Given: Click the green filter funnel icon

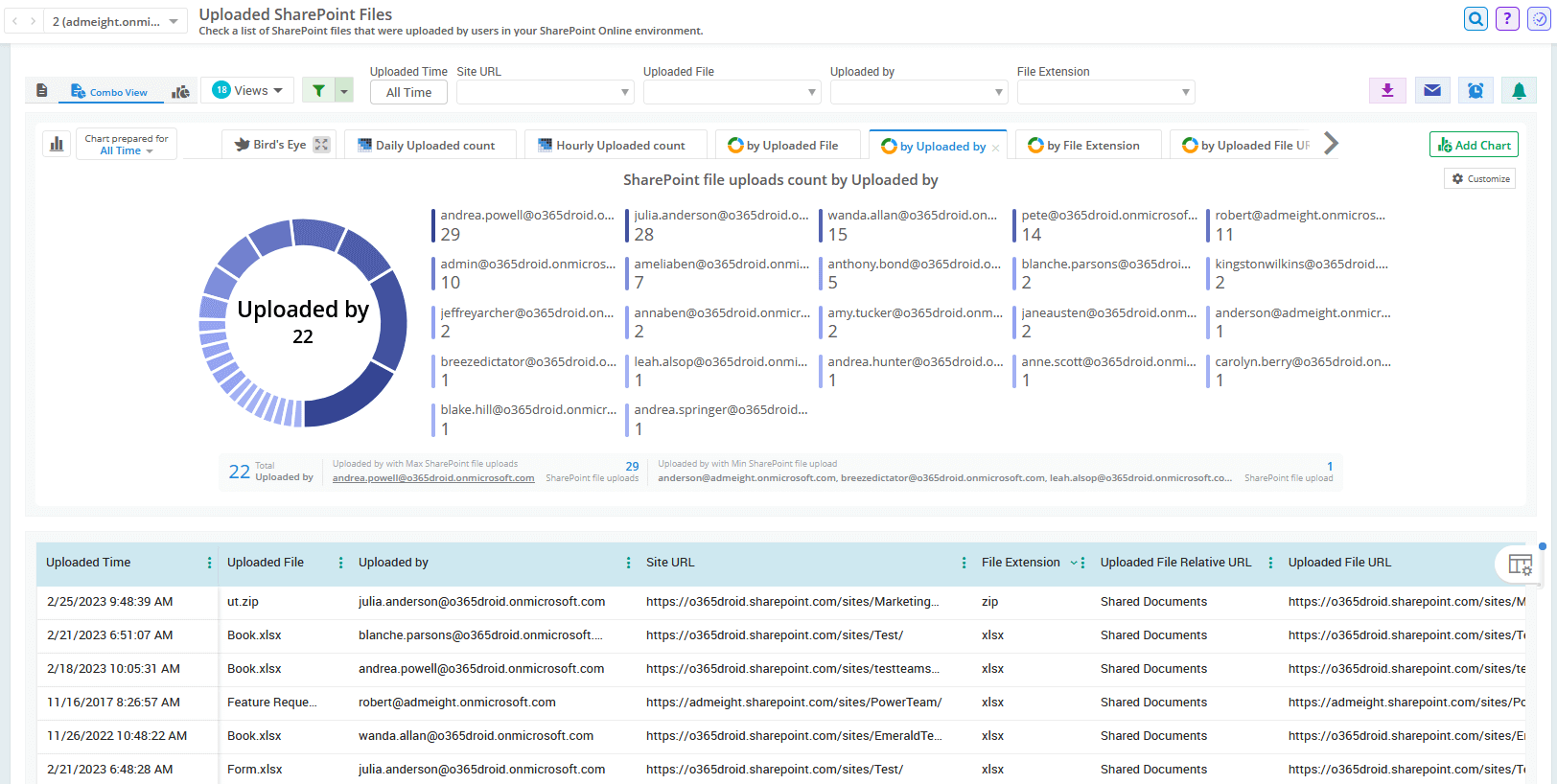Looking at the screenshot, I should click(318, 90).
